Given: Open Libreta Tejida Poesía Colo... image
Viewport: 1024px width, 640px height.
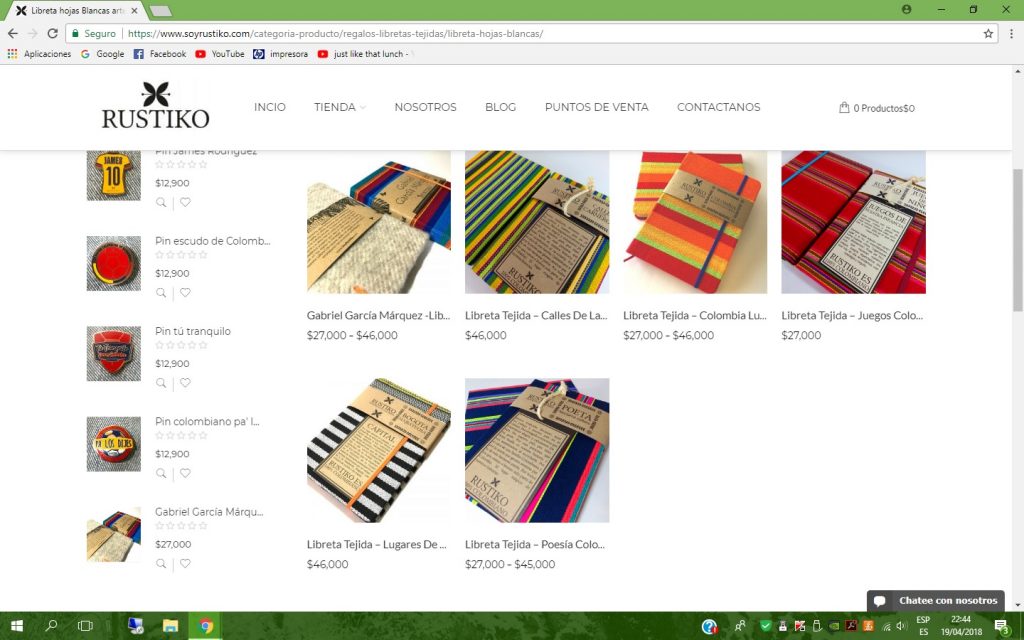Looking at the screenshot, I should click(x=537, y=451).
